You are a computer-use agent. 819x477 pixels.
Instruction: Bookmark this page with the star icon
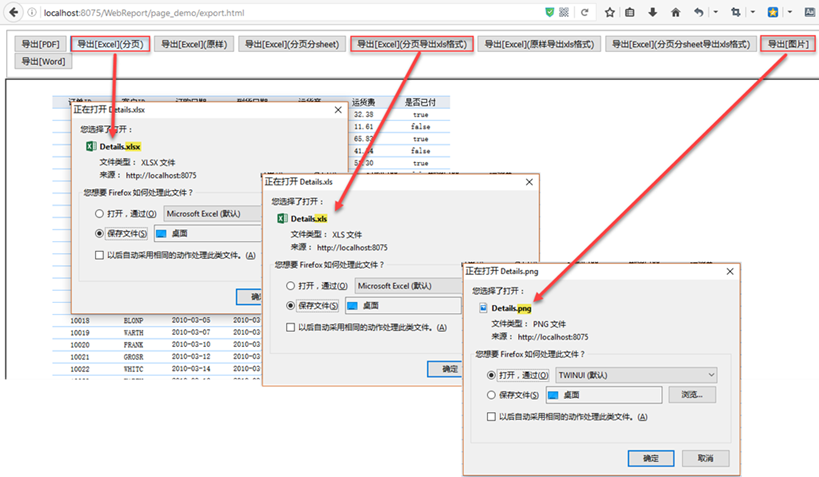[x=610, y=13]
